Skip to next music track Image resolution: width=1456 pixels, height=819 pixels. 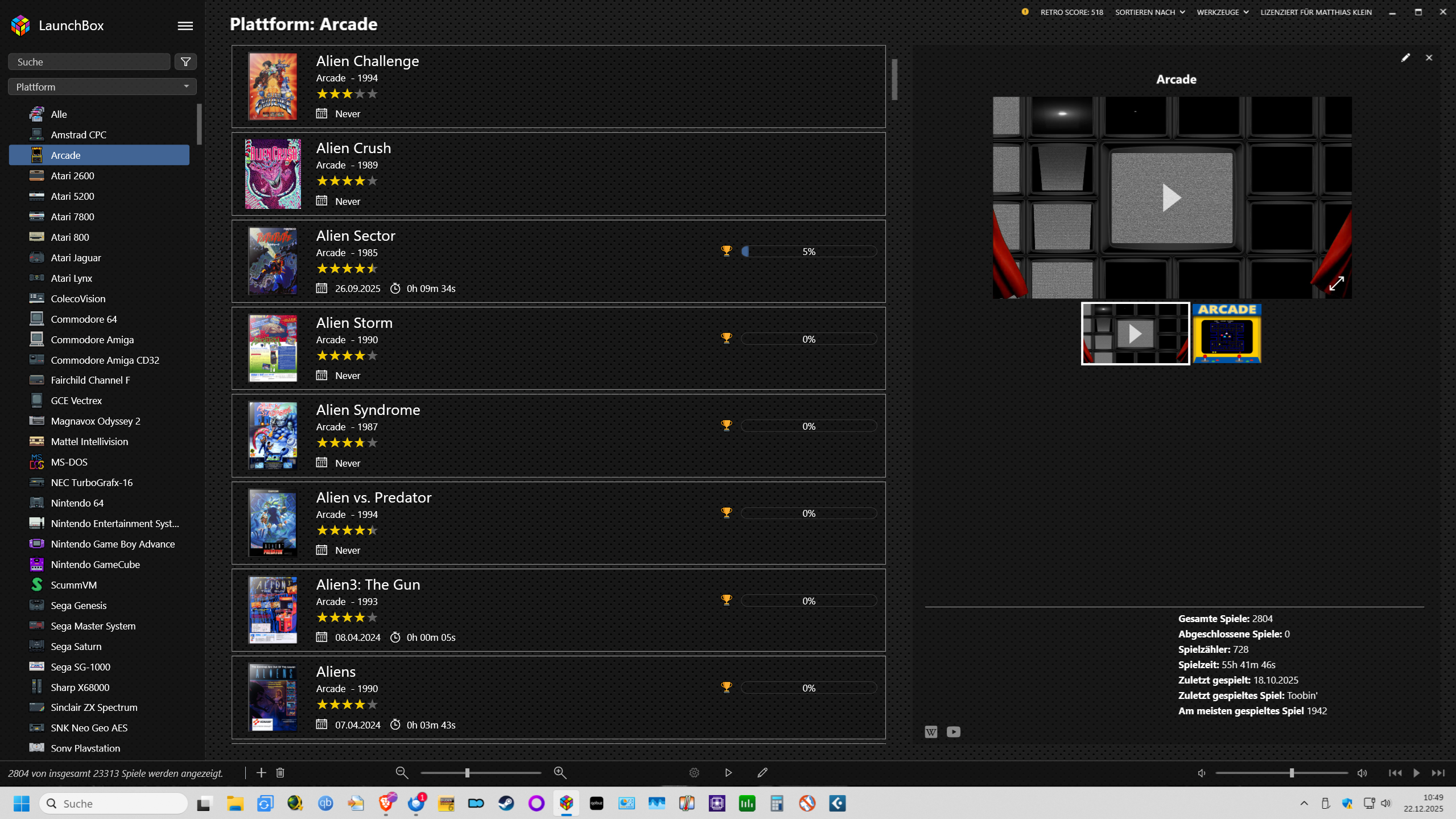tap(1438, 773)
